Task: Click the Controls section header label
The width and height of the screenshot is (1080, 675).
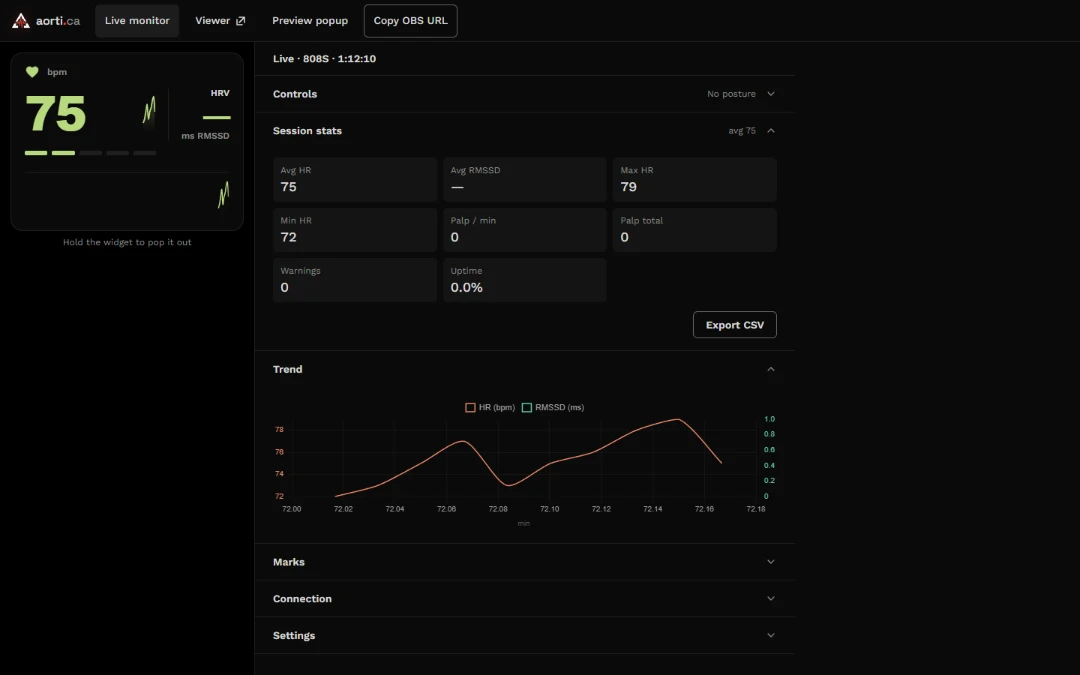Action: (x=295, y=94)
